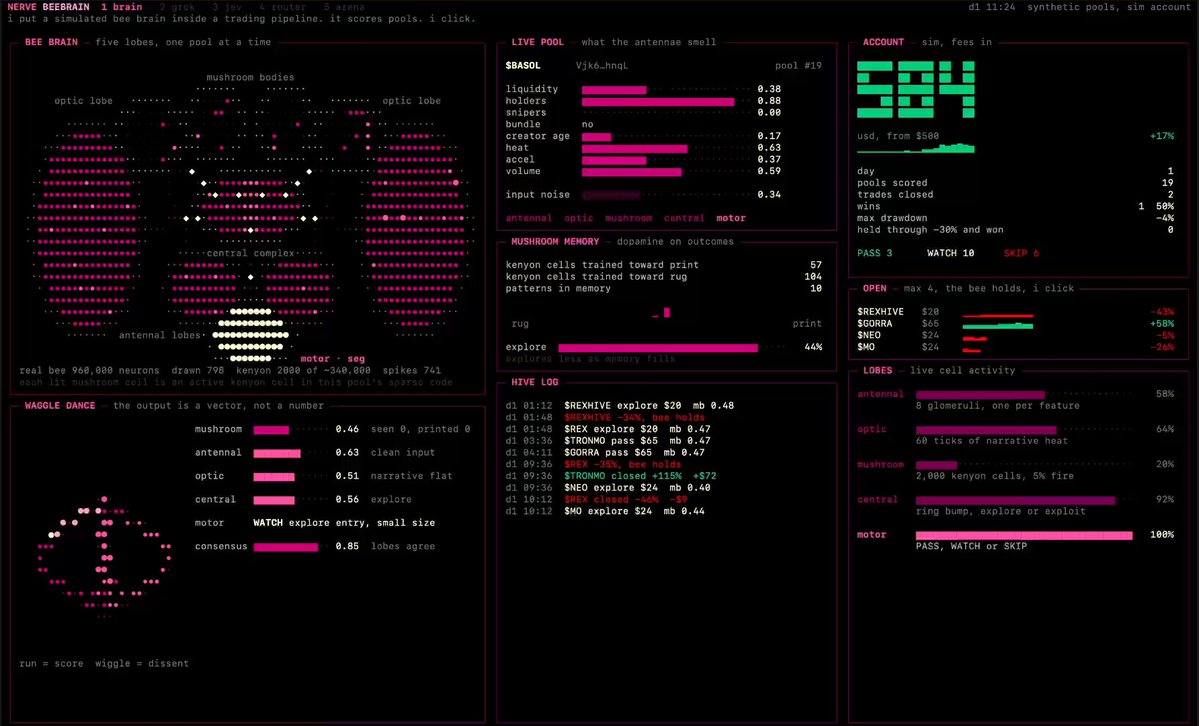Viewport: 1199px width, 726px height.
Task: Click the log line '$REX closed -46% -$9'
Action: [625, 500]
